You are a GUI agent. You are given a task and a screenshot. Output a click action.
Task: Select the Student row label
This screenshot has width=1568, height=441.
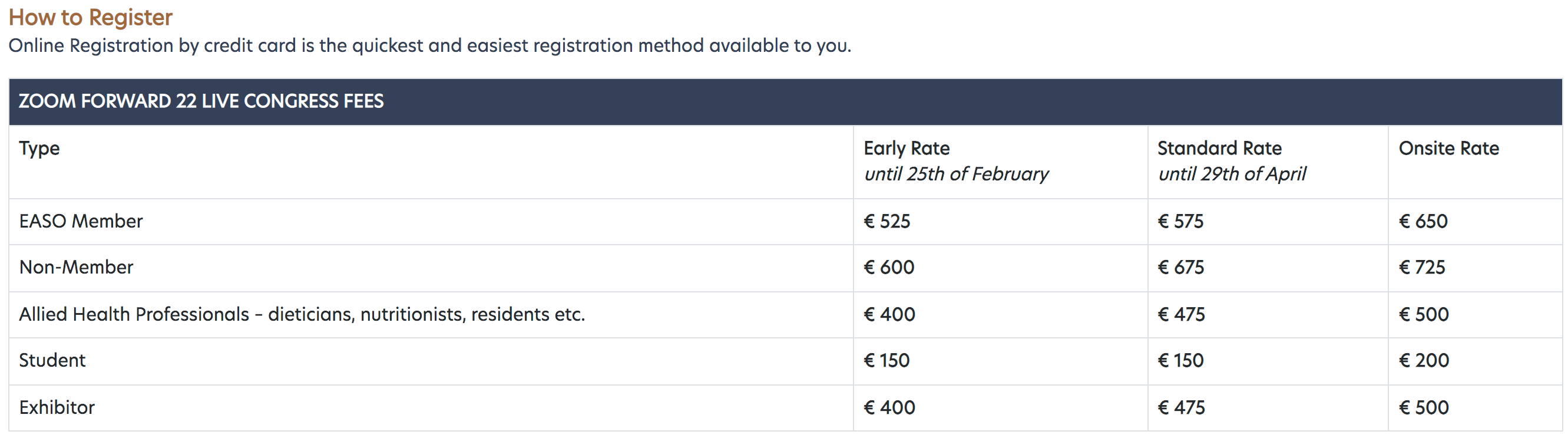[52, 361]
